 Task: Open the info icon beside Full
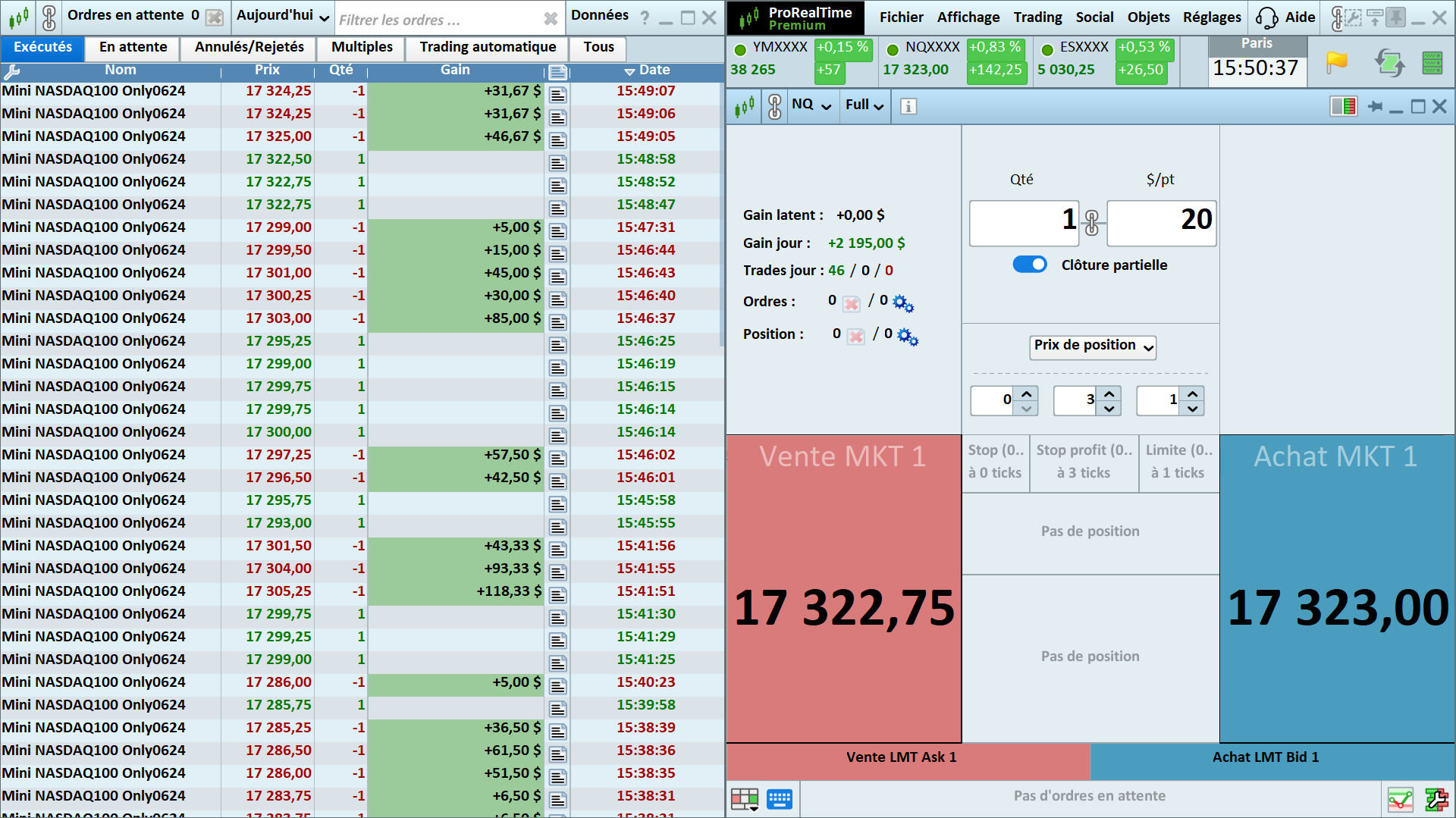[908, 106]
